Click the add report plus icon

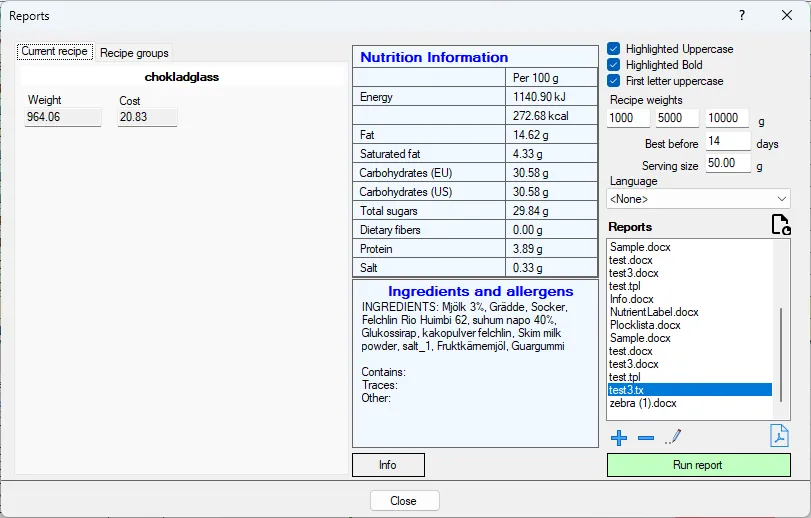(619, 438)
